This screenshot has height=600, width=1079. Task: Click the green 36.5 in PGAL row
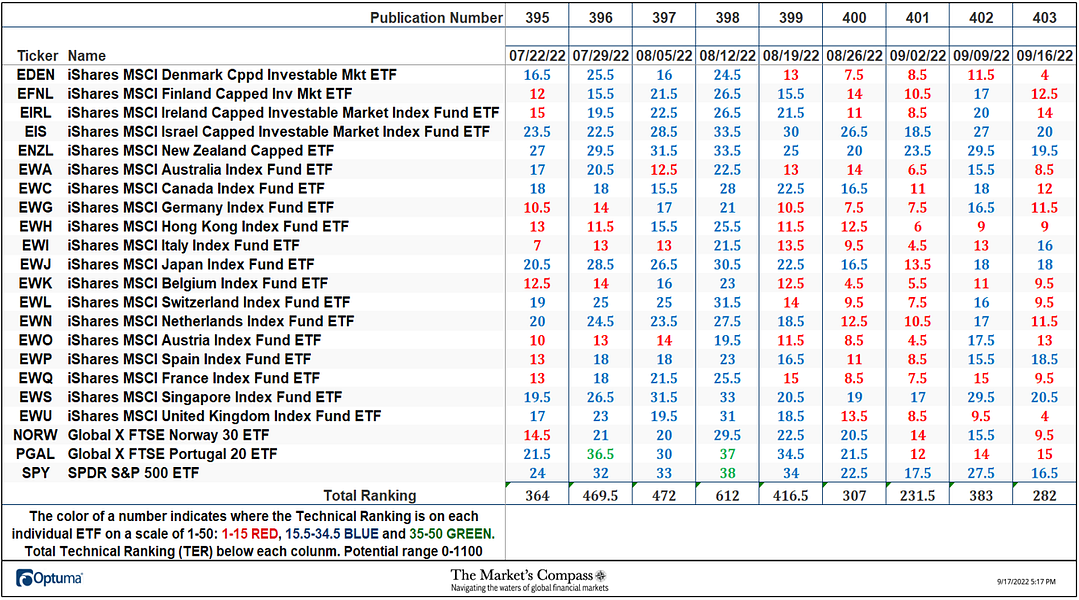click(601, 454)
